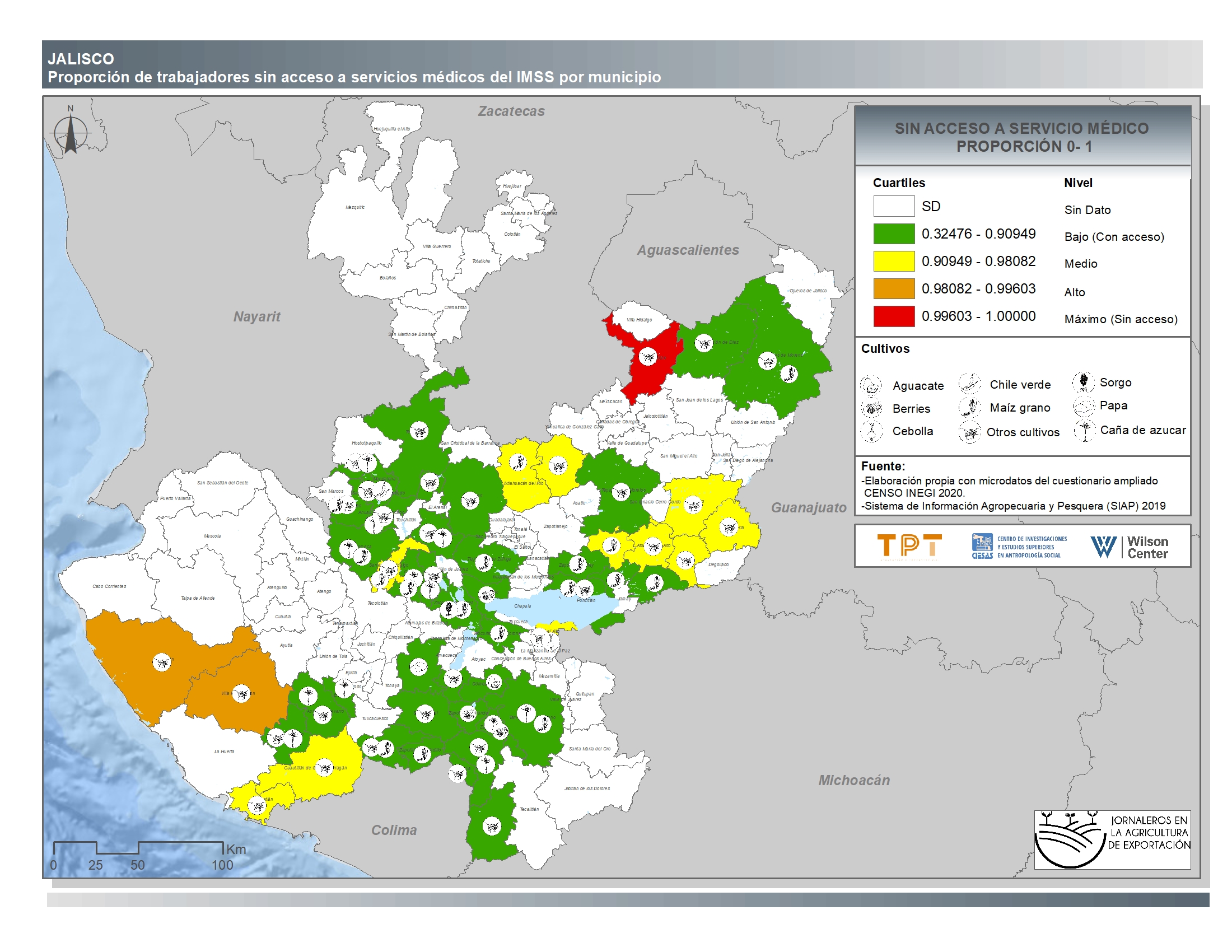Click the Maíz grano legend icon
Screen dimensions: 1232x952
pyautogui.click(x=969, y=407)
